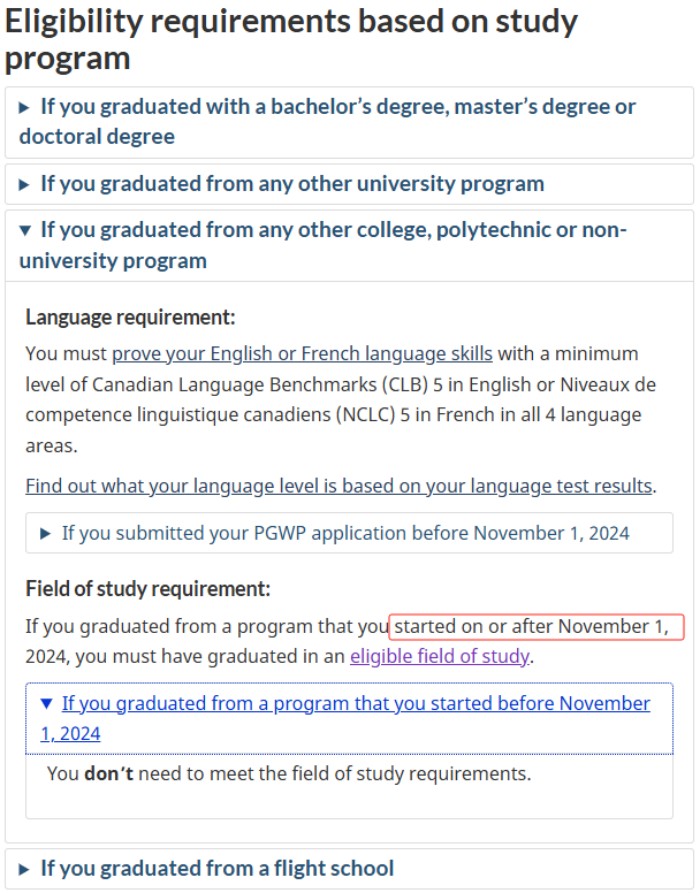This screenshot has width=700, height=893.
Task: Expand "If you submitted your PGWP application" text
Action: click(345, 533)
